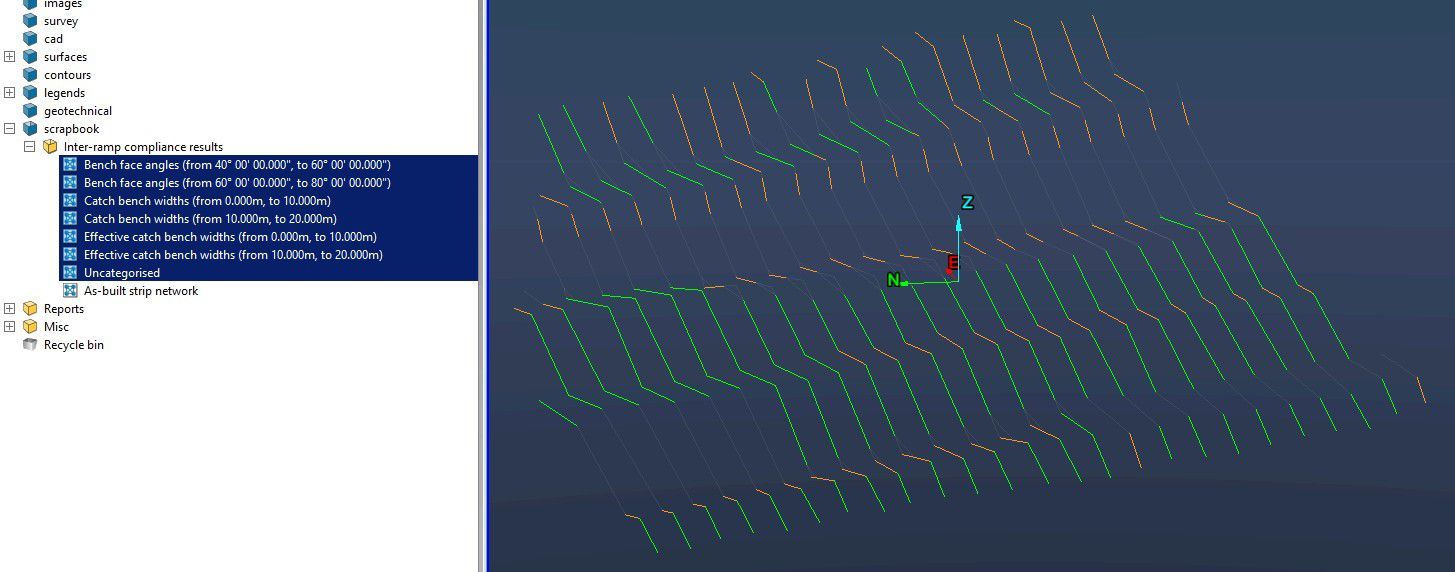Select the surfaces tree item
Screen dimensions: 1455x572
pos(65,57)
